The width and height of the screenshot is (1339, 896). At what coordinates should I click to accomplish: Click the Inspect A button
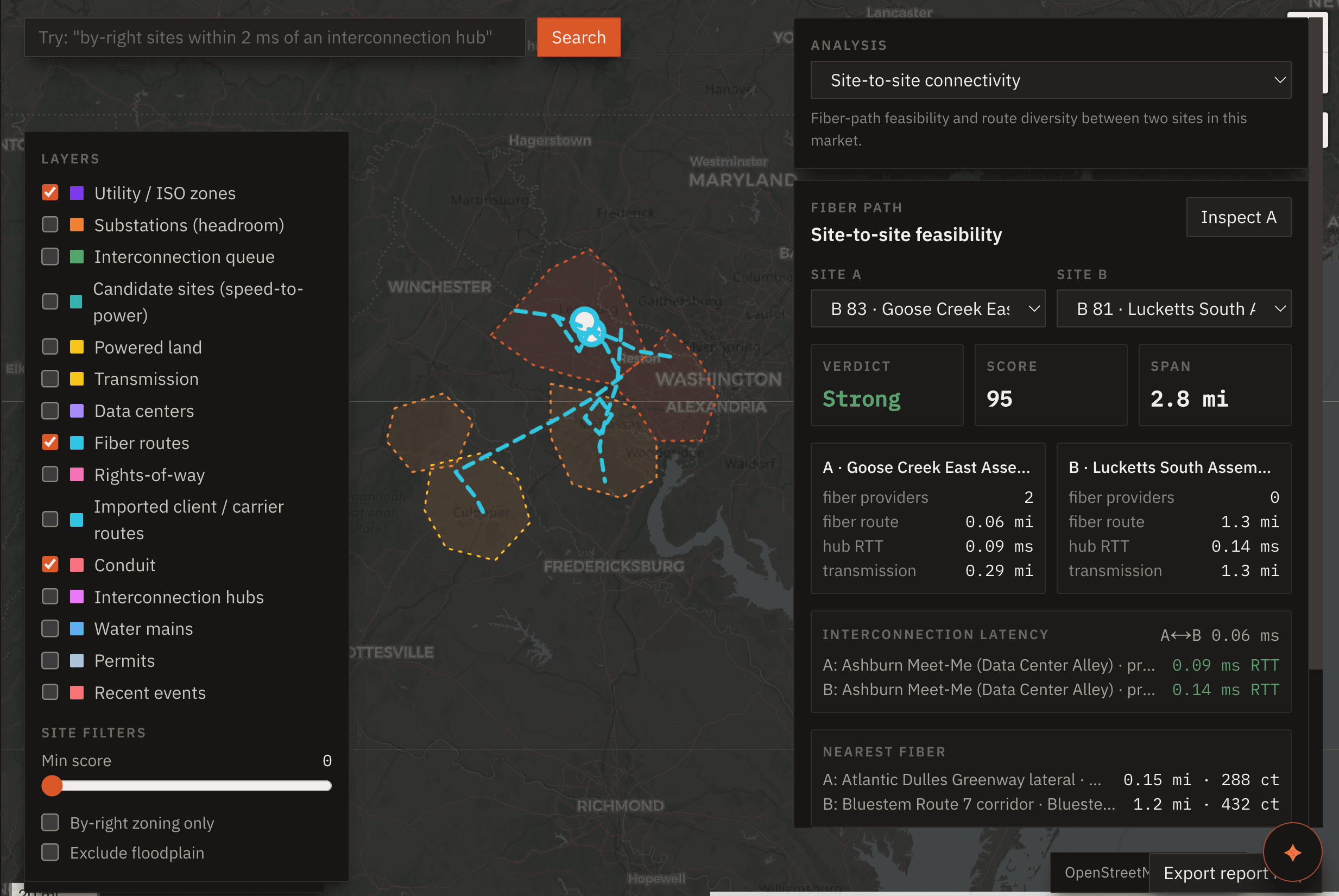click(1239, 217)
